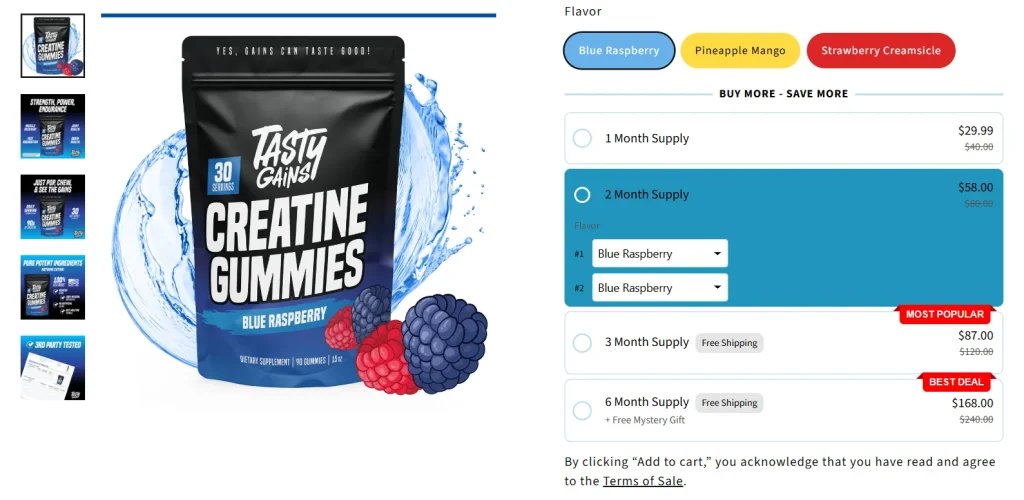The width and height of the screenshot is (1024, 500).
Task: Click the Free Shipping tag on 3 Month Supply
Action: pos(729,343)
